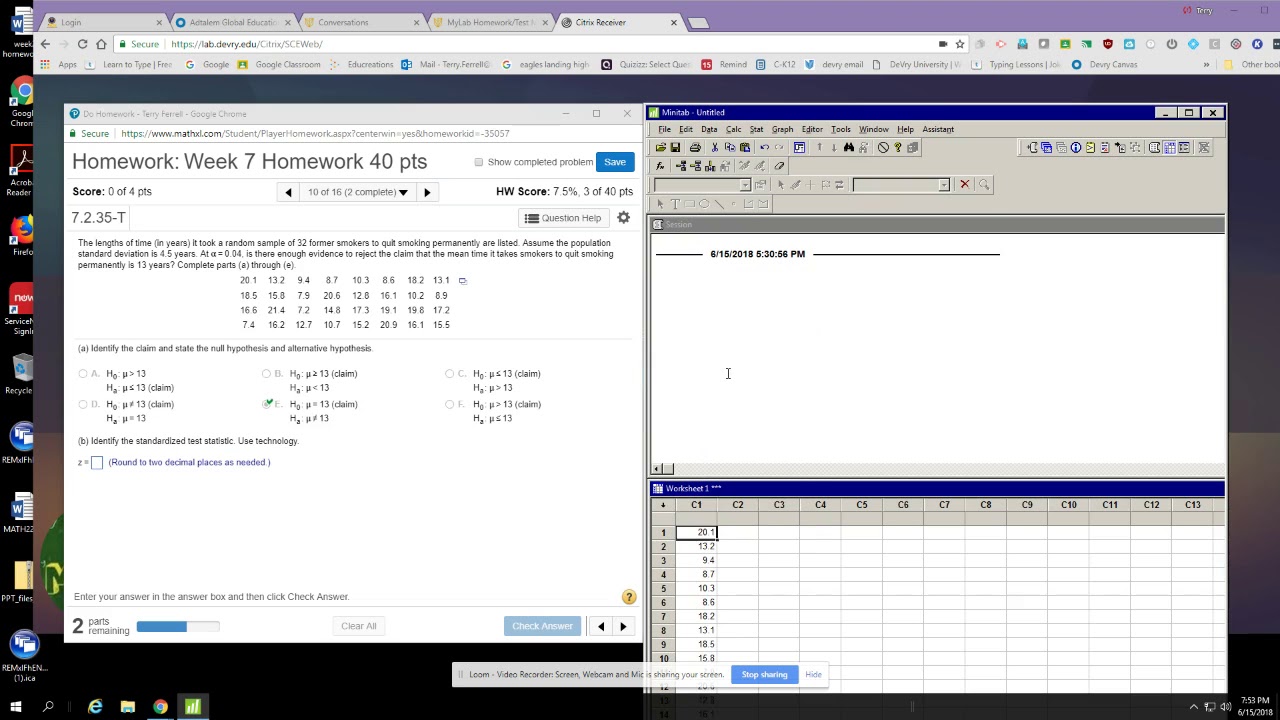
Task: Click the red X icon in Minitab toolbar
Action: coord(965,184)
